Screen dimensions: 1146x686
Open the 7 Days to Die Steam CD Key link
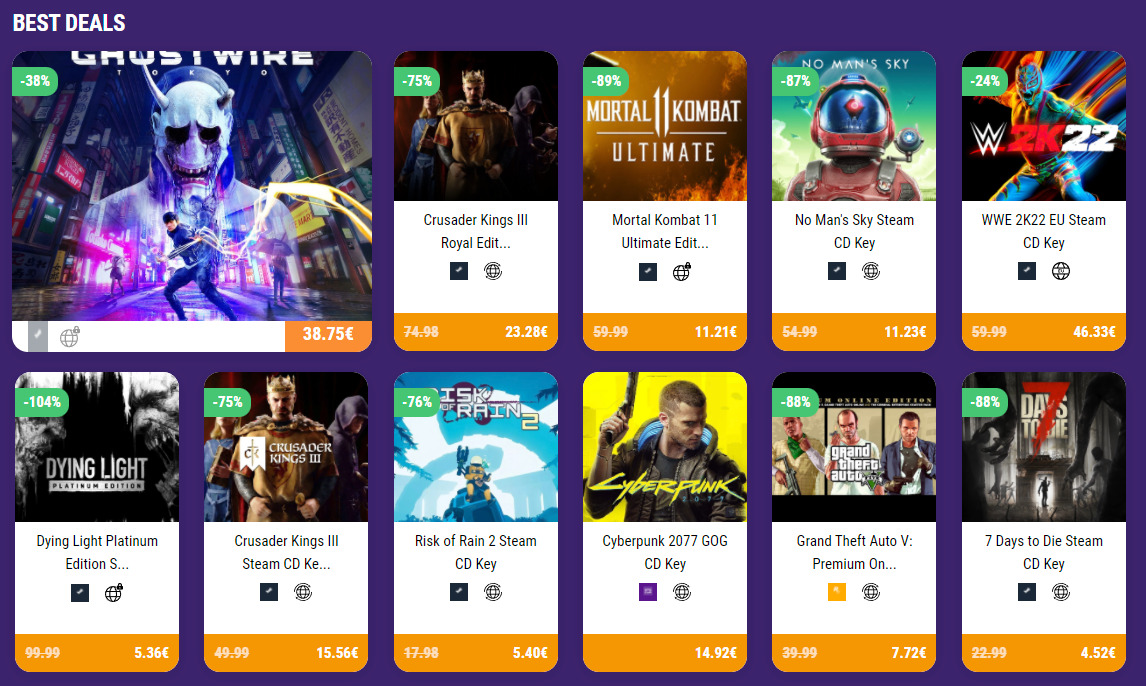coord(1044,552)
